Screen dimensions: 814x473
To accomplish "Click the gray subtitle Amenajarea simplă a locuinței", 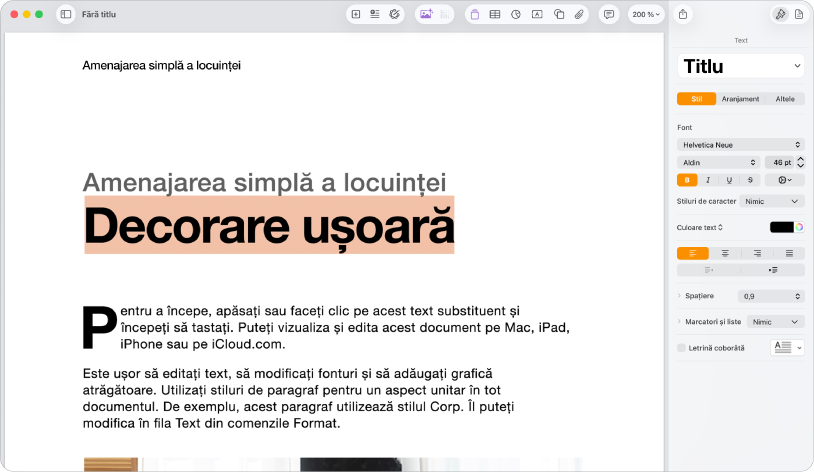I will pyautogui.click(x=264, y=182).
